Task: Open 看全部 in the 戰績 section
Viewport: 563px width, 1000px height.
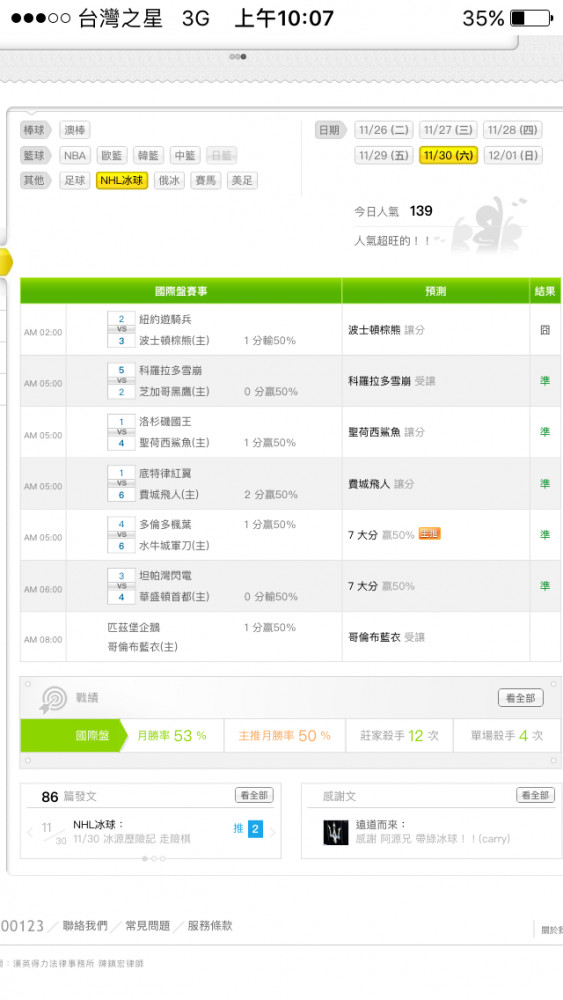Action: click(520, 698)
